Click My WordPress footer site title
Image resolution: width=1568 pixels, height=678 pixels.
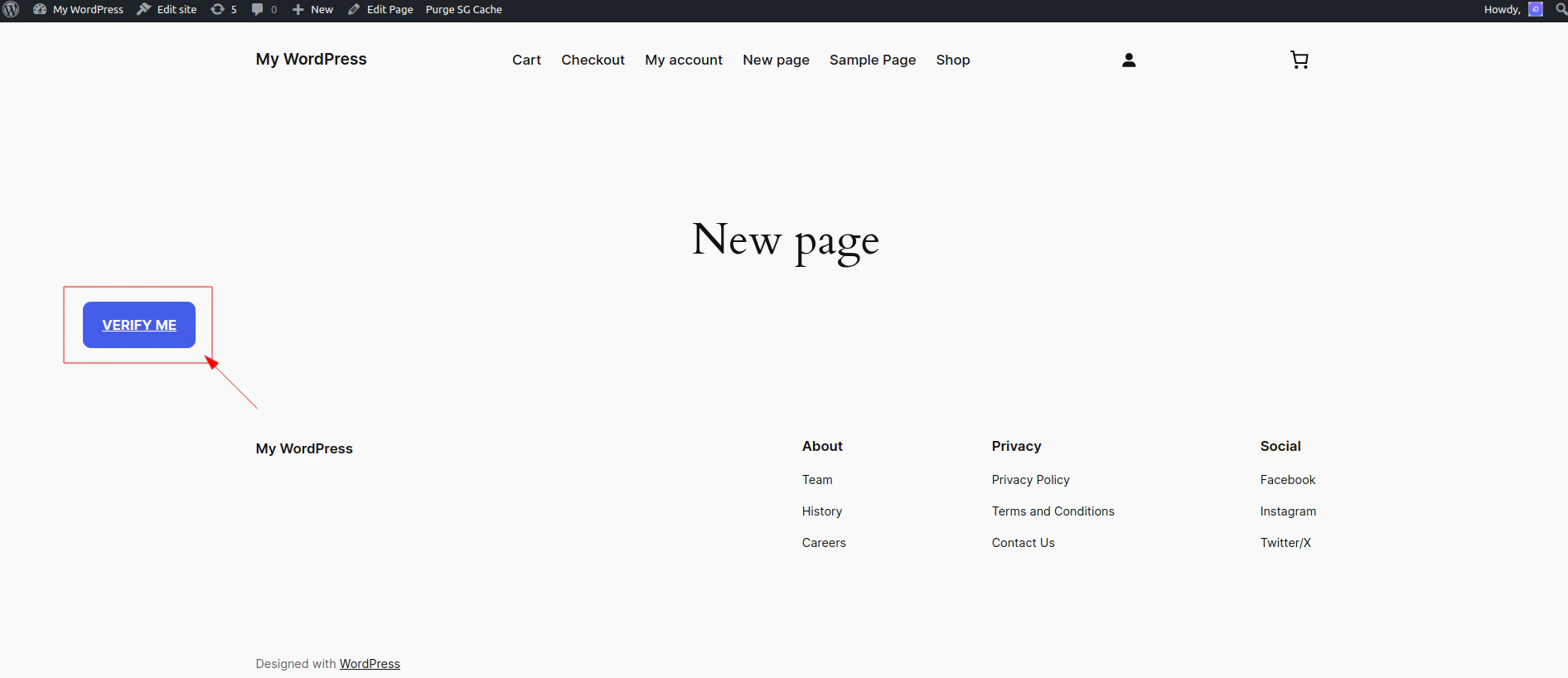[x=304, y=448]
